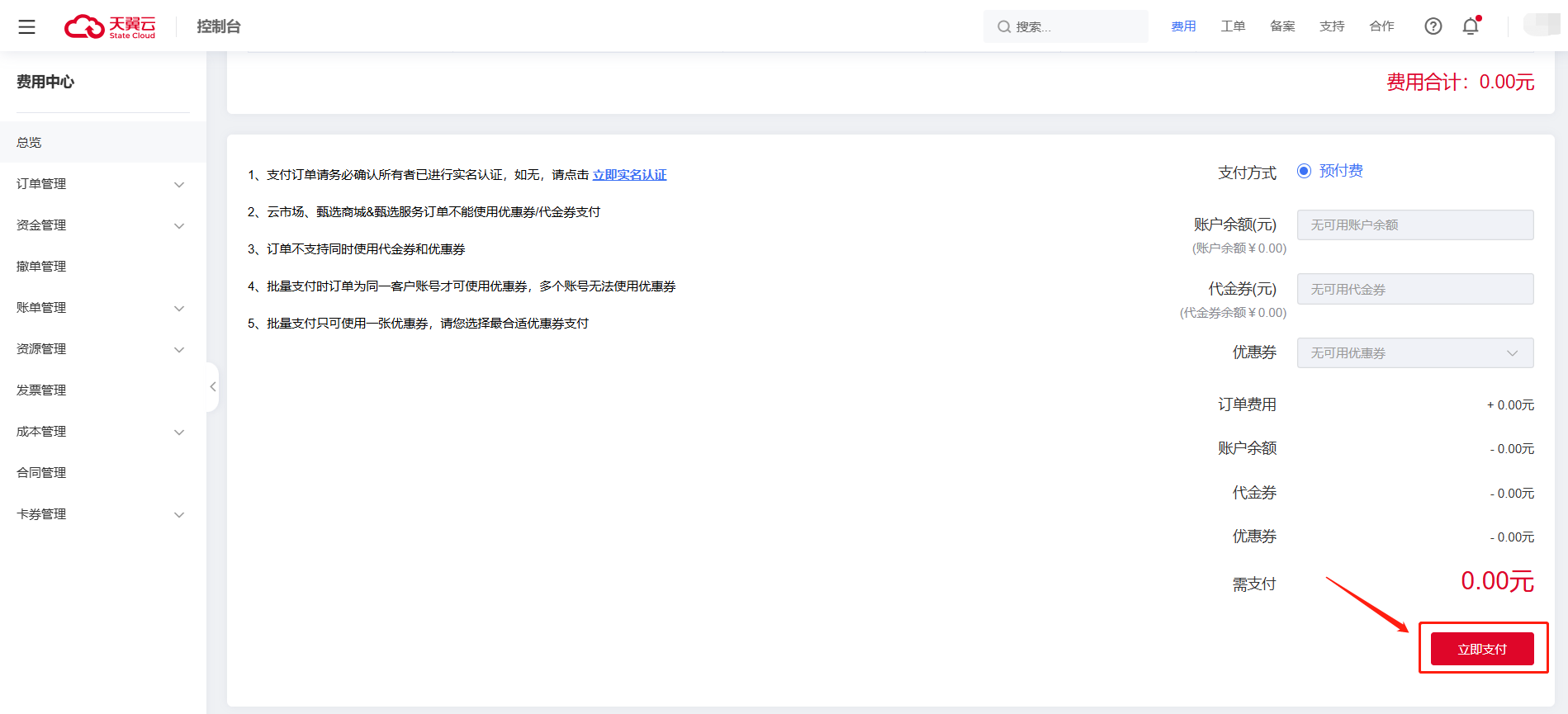The height and width of the screenshot is (714, 1568).
Task: Open 合作 in top navigation
Action: pyautogui.click(x=1381, y=26)
